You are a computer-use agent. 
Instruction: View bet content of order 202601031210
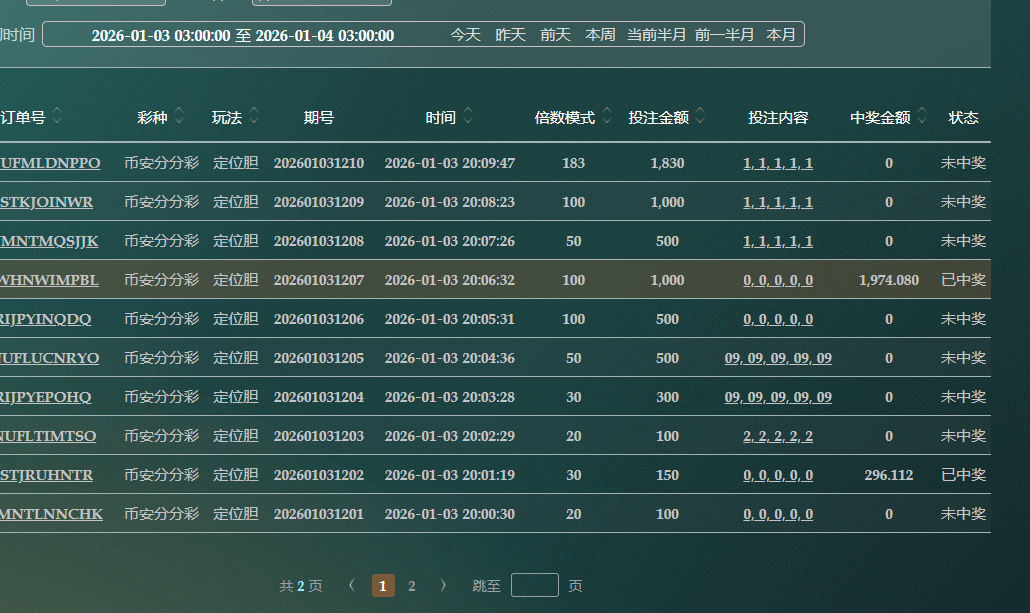(777, 162)
